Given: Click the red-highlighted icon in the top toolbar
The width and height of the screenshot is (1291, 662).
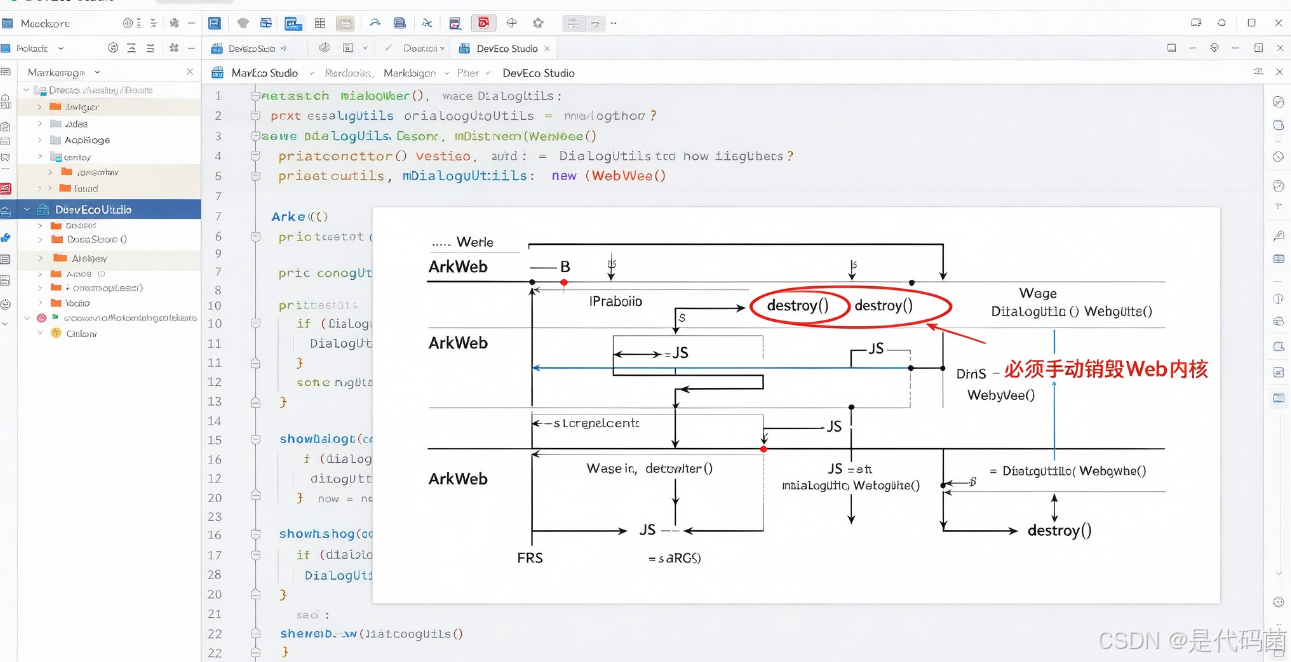Looking at the screenshot, I should coord(483,22).
